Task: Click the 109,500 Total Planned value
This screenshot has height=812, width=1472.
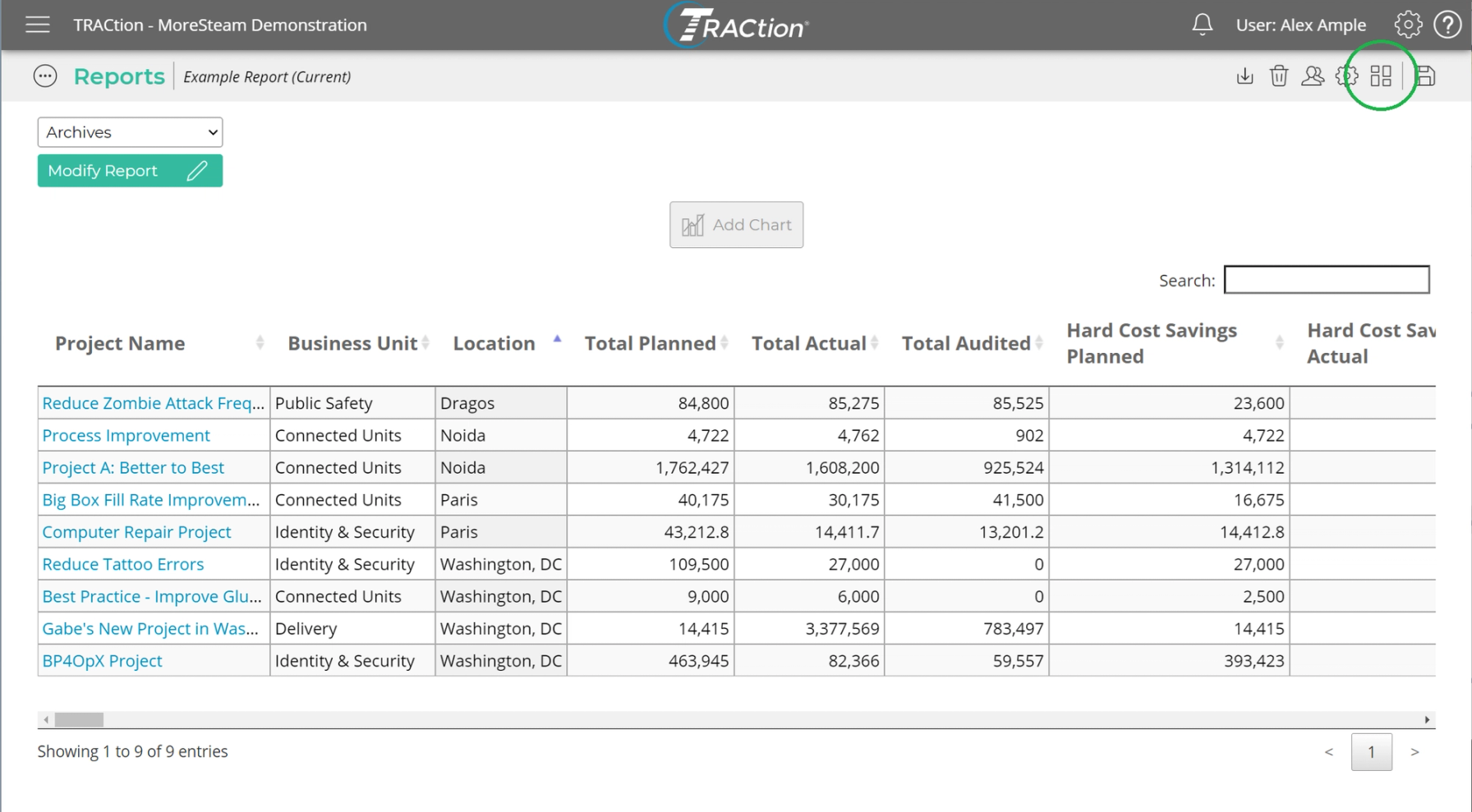Action: coord(699,564)
